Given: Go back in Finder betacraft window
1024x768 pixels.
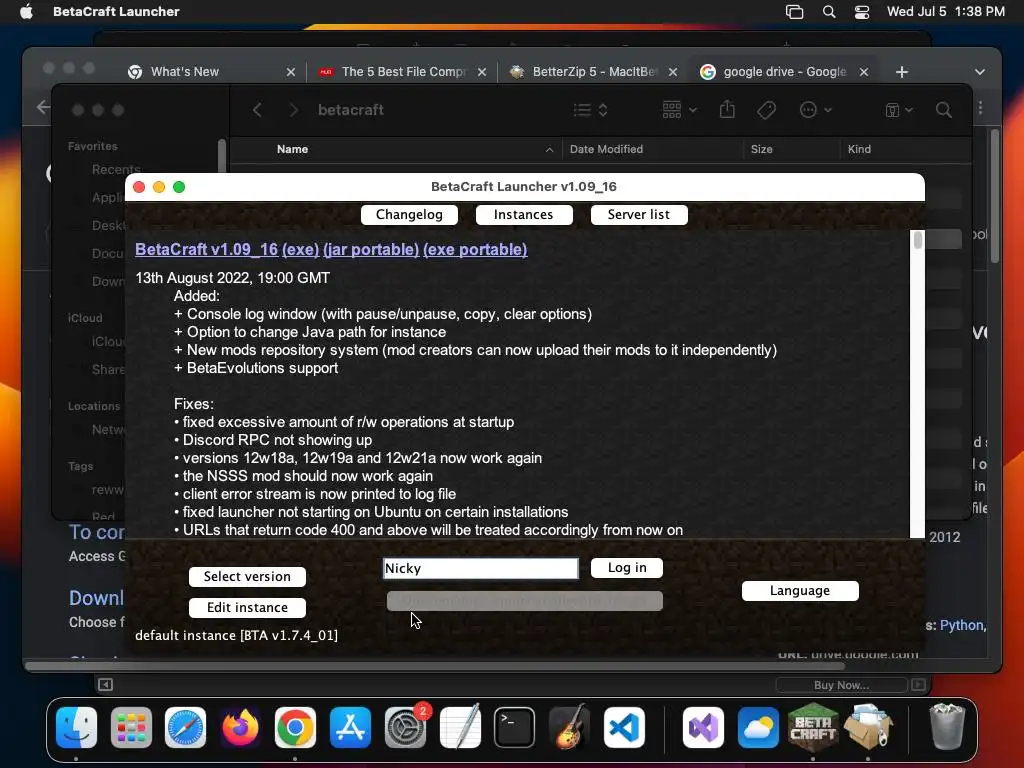Looking at the screenshot, I should 257,110.
